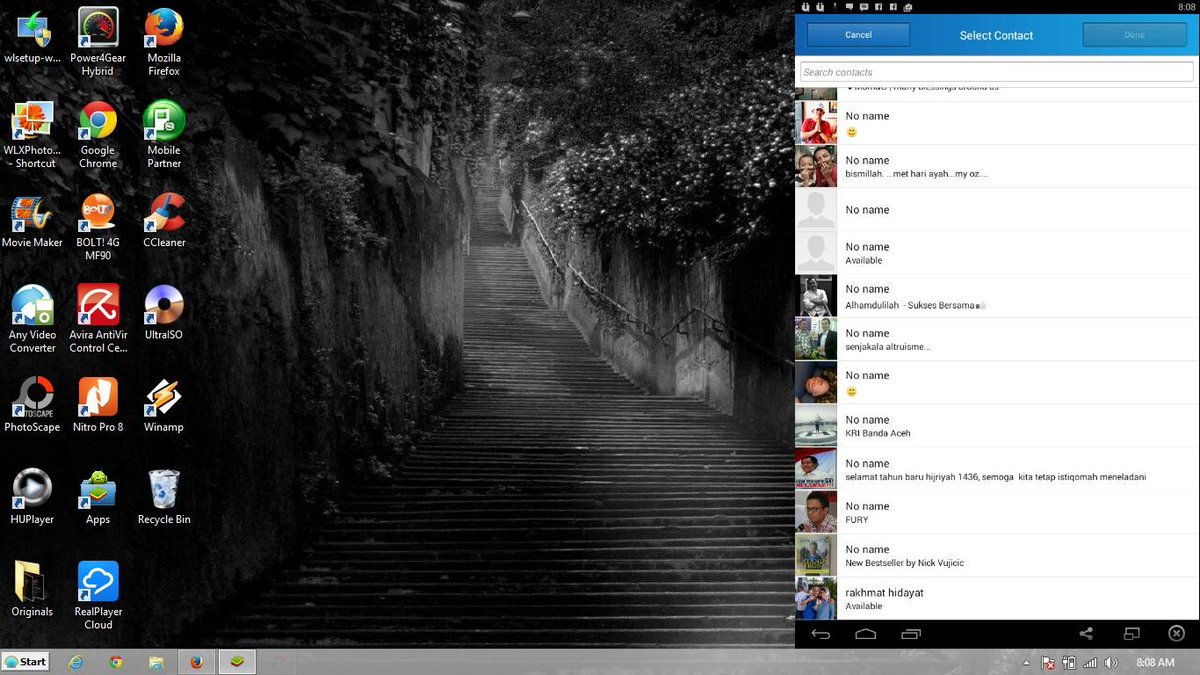Open the UltraISO desktop icon
This screenshot has width=1200, height=675.
coord(164,312)
